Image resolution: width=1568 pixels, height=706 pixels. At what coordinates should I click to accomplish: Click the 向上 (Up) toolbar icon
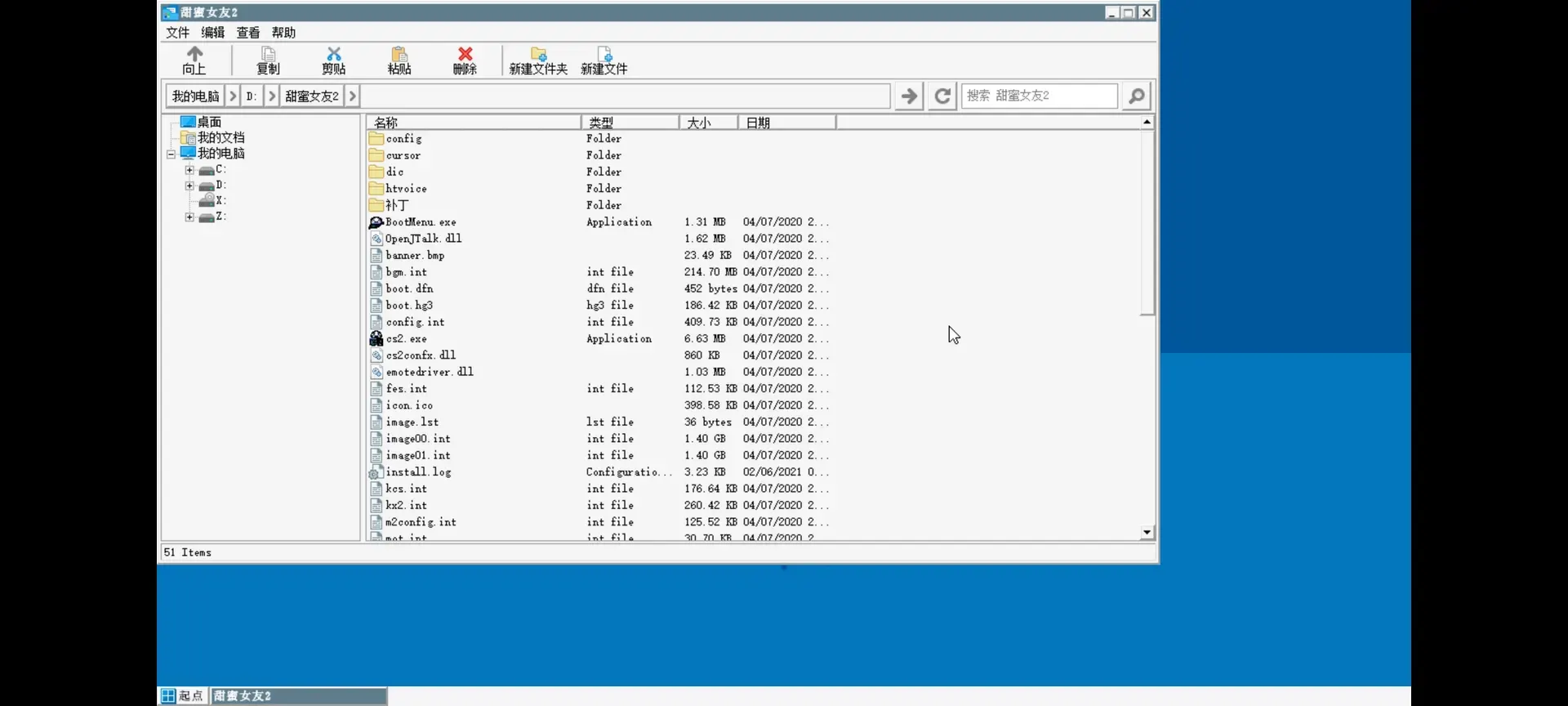point(194,60)
